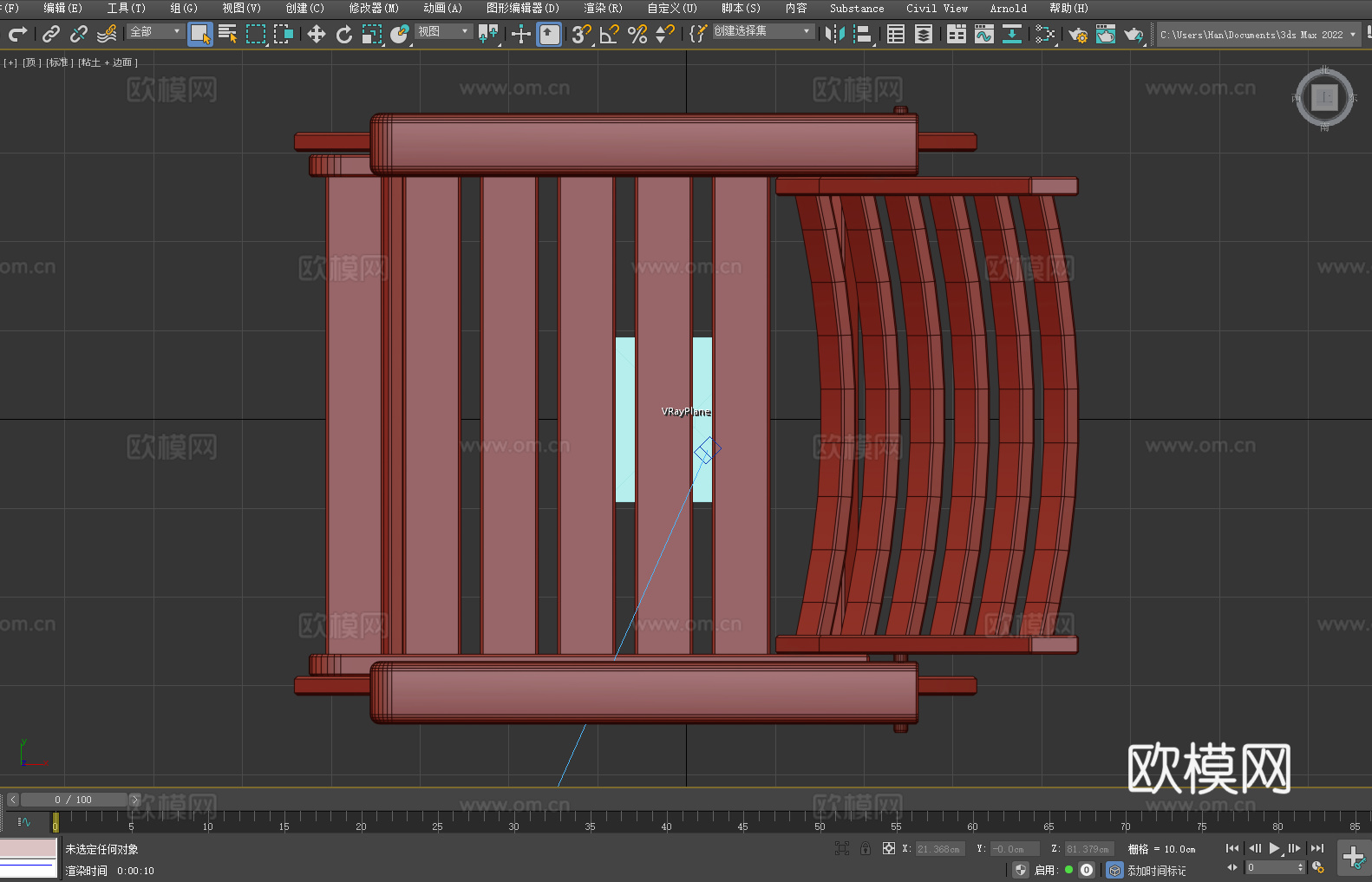Screen dimensions: 1372x882
Task: Click the Mirror tool icon
Action: [x=835, y=34]
